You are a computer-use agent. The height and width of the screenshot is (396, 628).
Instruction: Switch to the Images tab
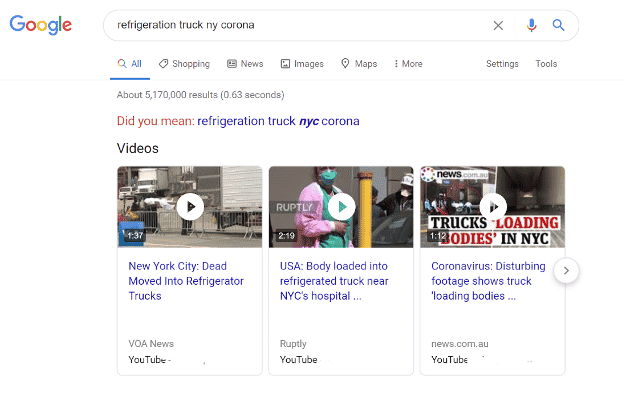click(x=302, y=64)
